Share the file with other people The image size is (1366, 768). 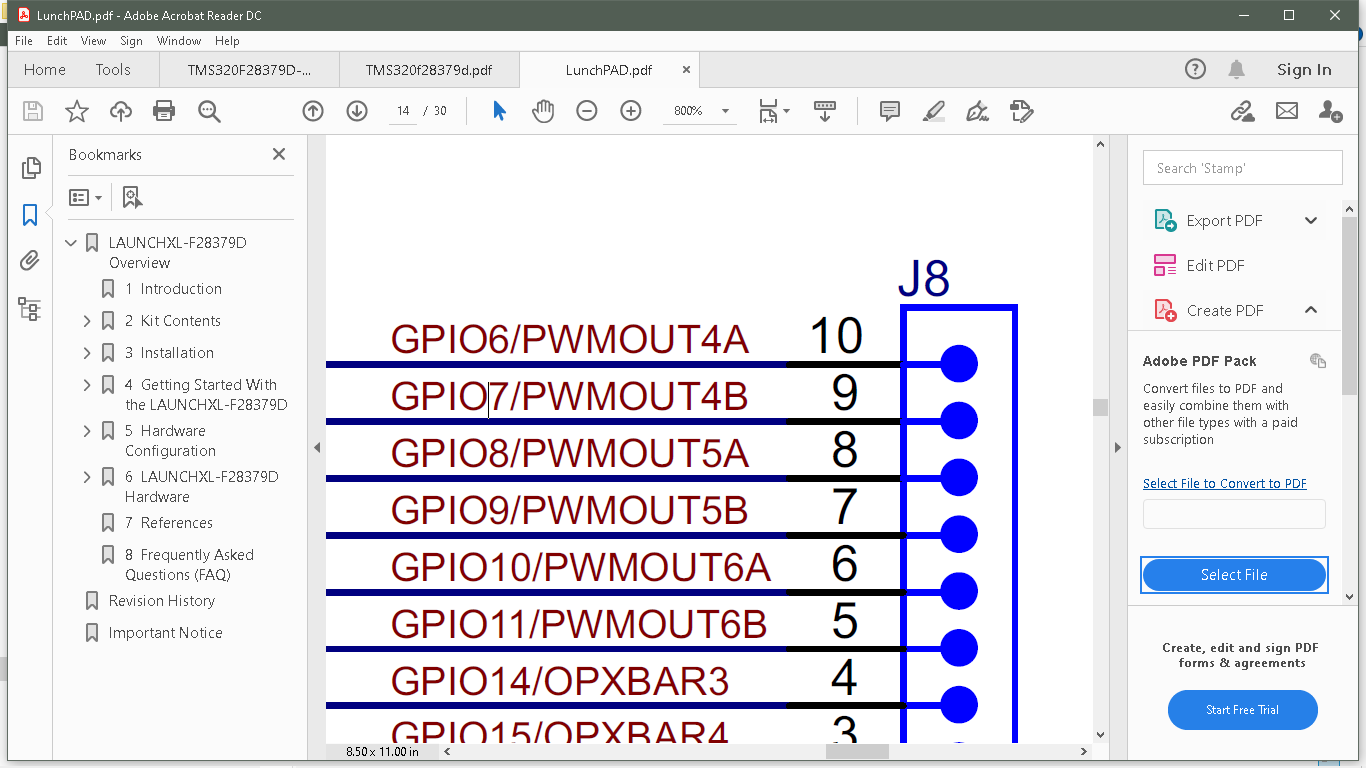click(x=1330, y=111)
